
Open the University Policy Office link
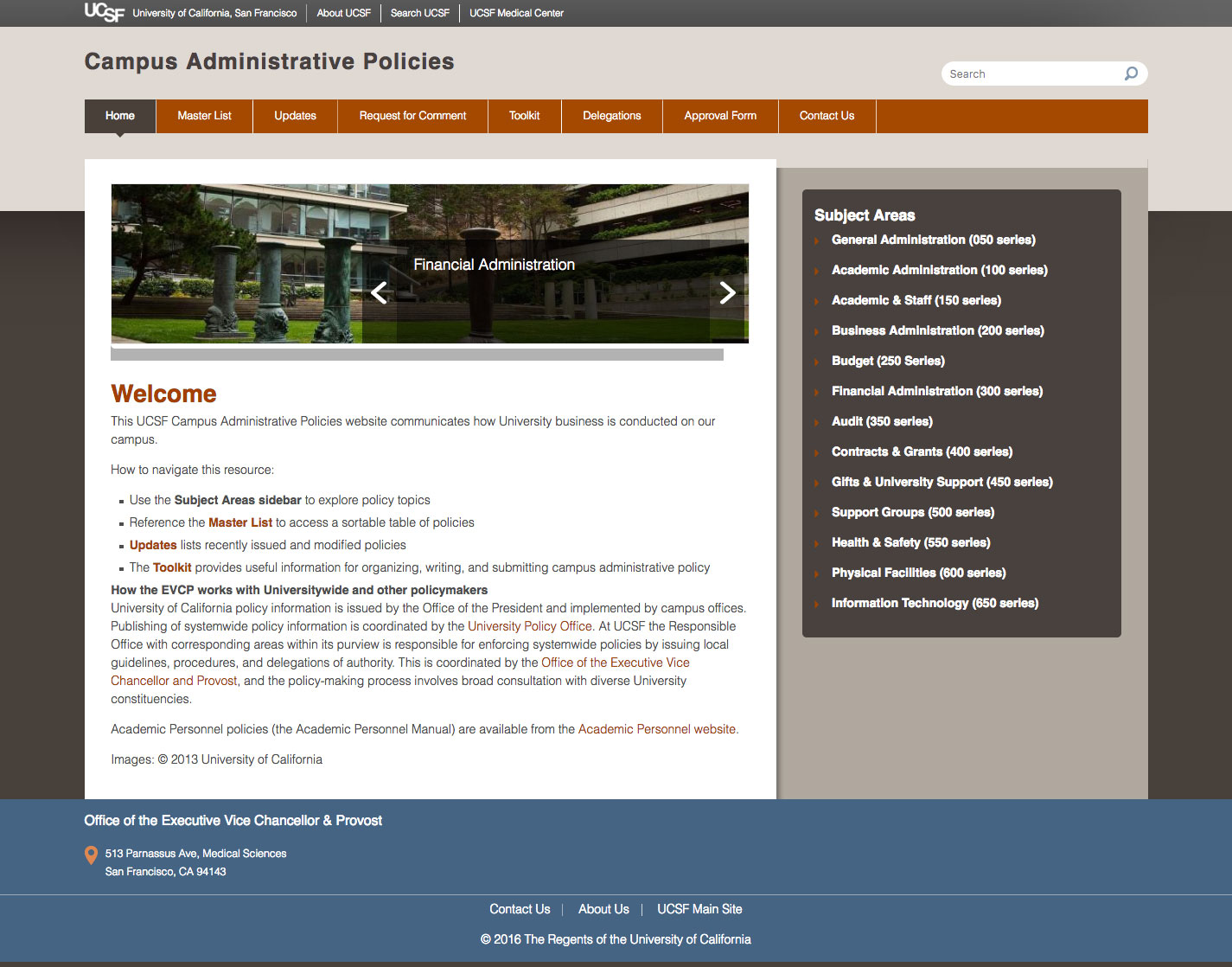(530, 626)
